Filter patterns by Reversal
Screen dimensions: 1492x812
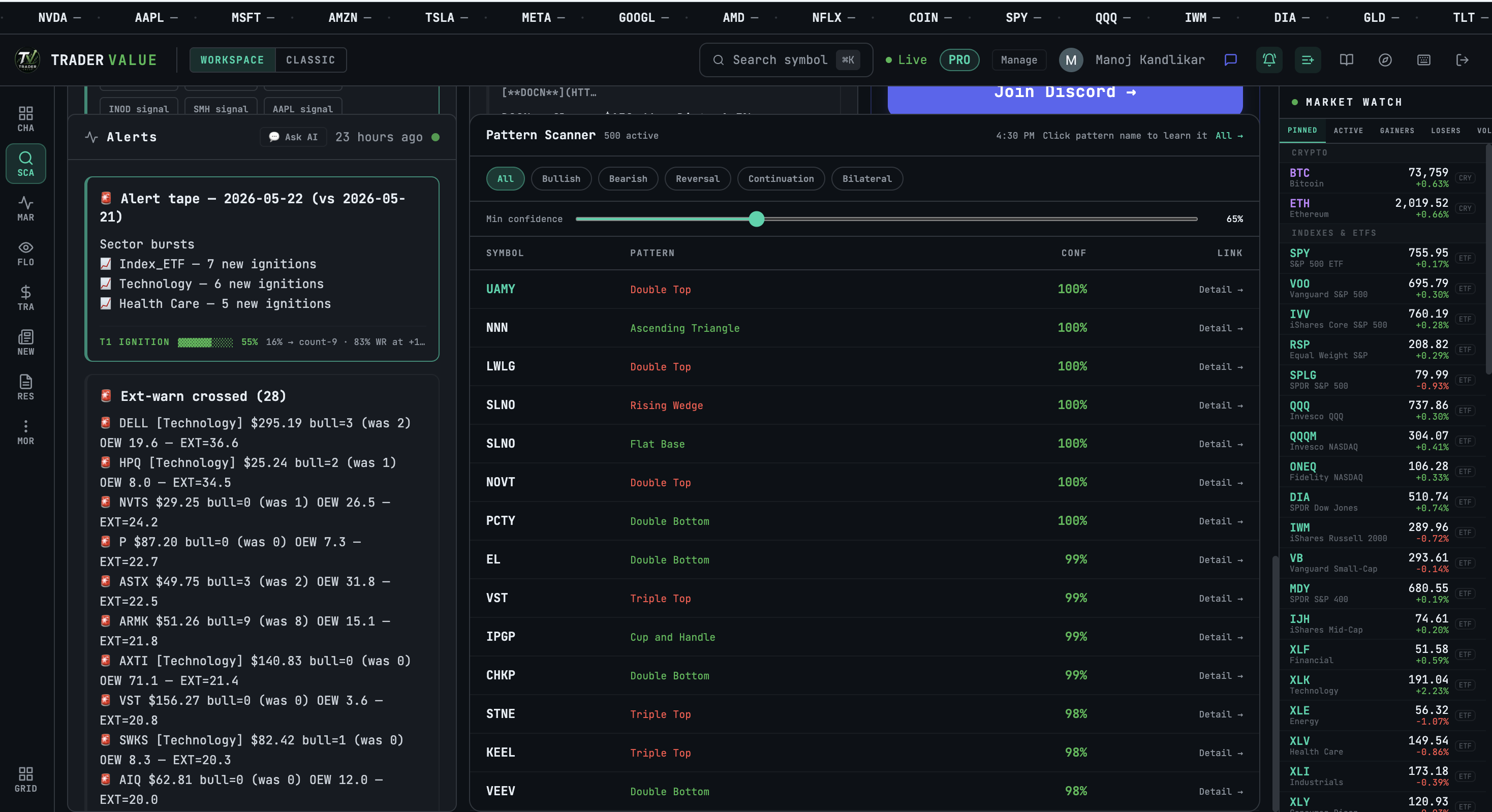pos(697,178)
